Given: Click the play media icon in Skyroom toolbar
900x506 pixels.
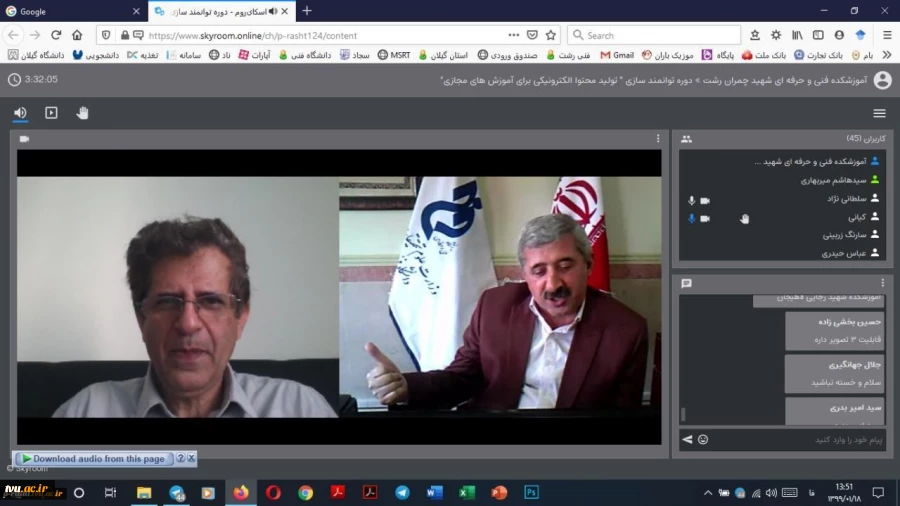Looking at the screenshot, I should pos(51,113).
